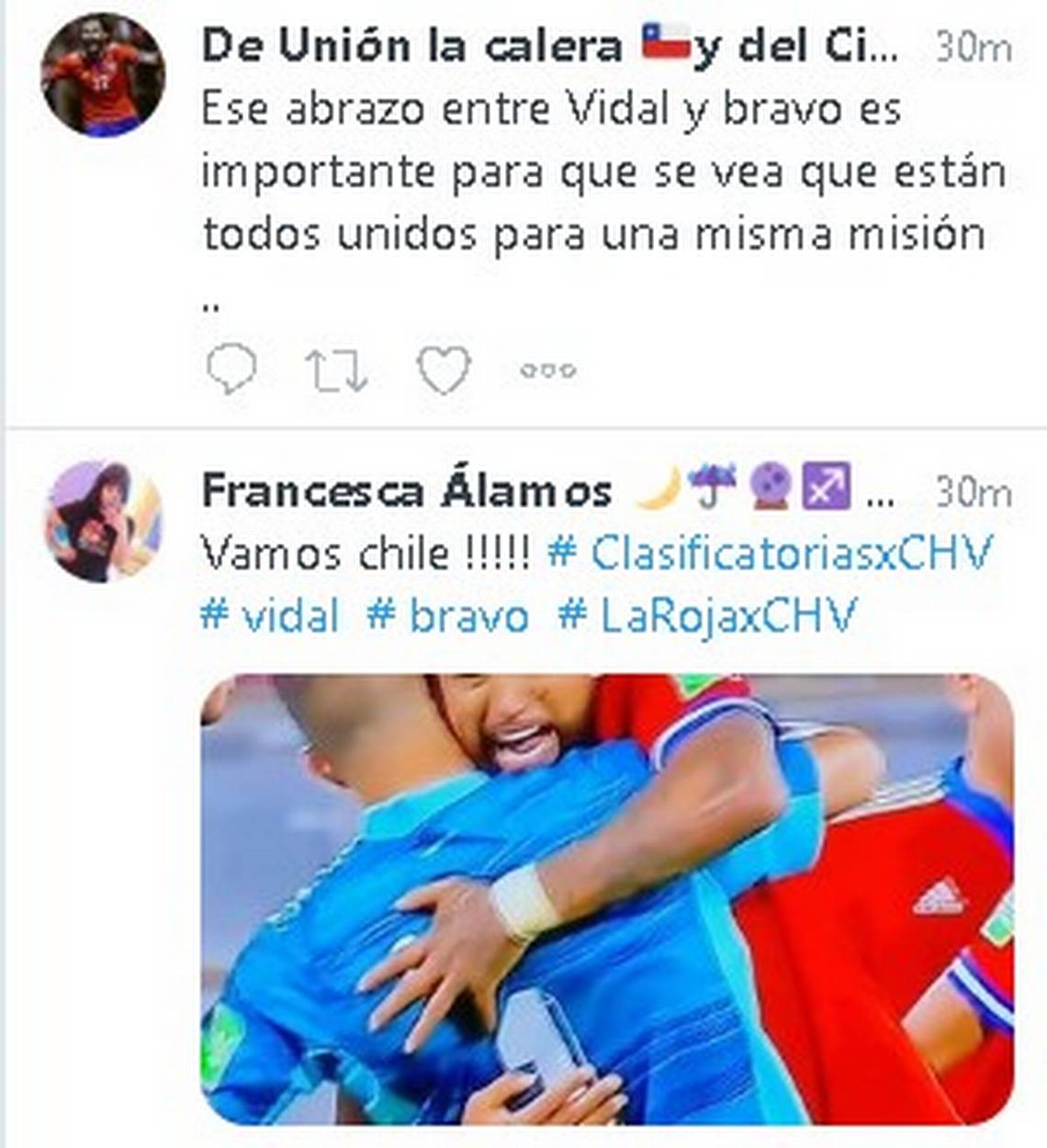The image size is (1047, 1148).
Task: Like the tweet about the Vidal-Bravo hug
Action: [444, 370]
